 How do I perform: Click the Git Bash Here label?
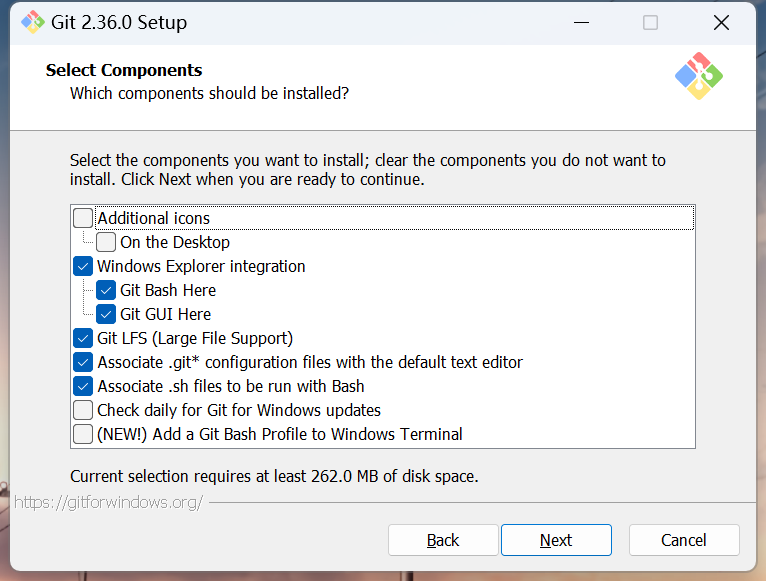click(168, 290)
